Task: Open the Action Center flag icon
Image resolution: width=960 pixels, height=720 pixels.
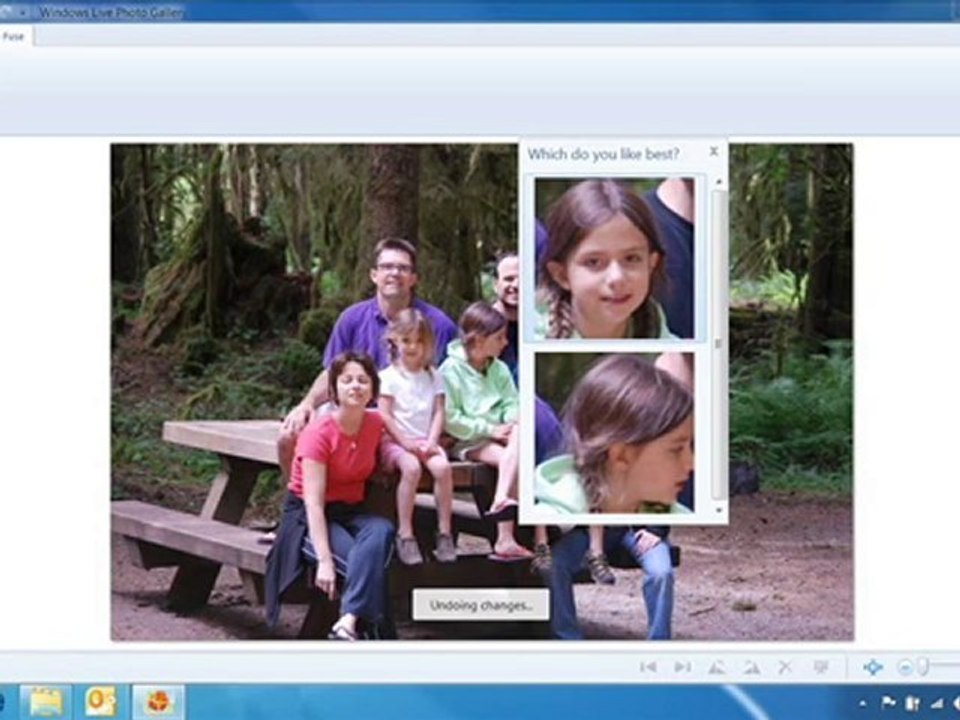Action: click(x=888, y=703)
